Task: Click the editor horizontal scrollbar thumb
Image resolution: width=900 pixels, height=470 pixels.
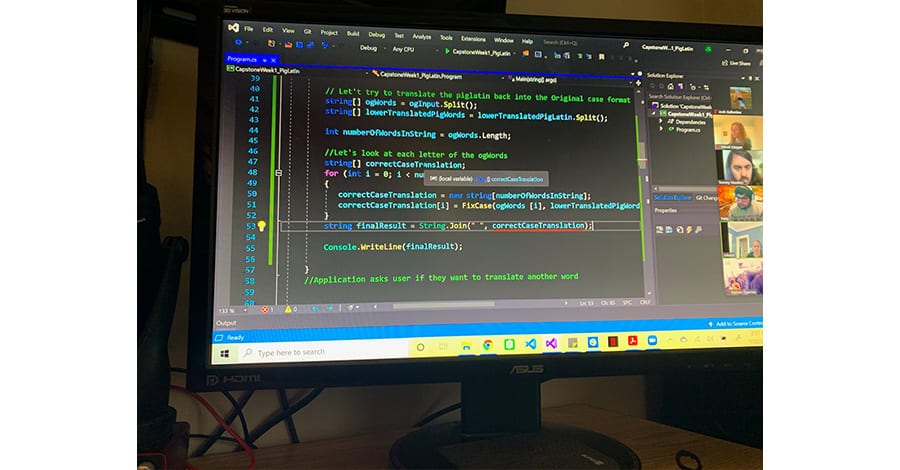Action: click(x=443, y=305)
